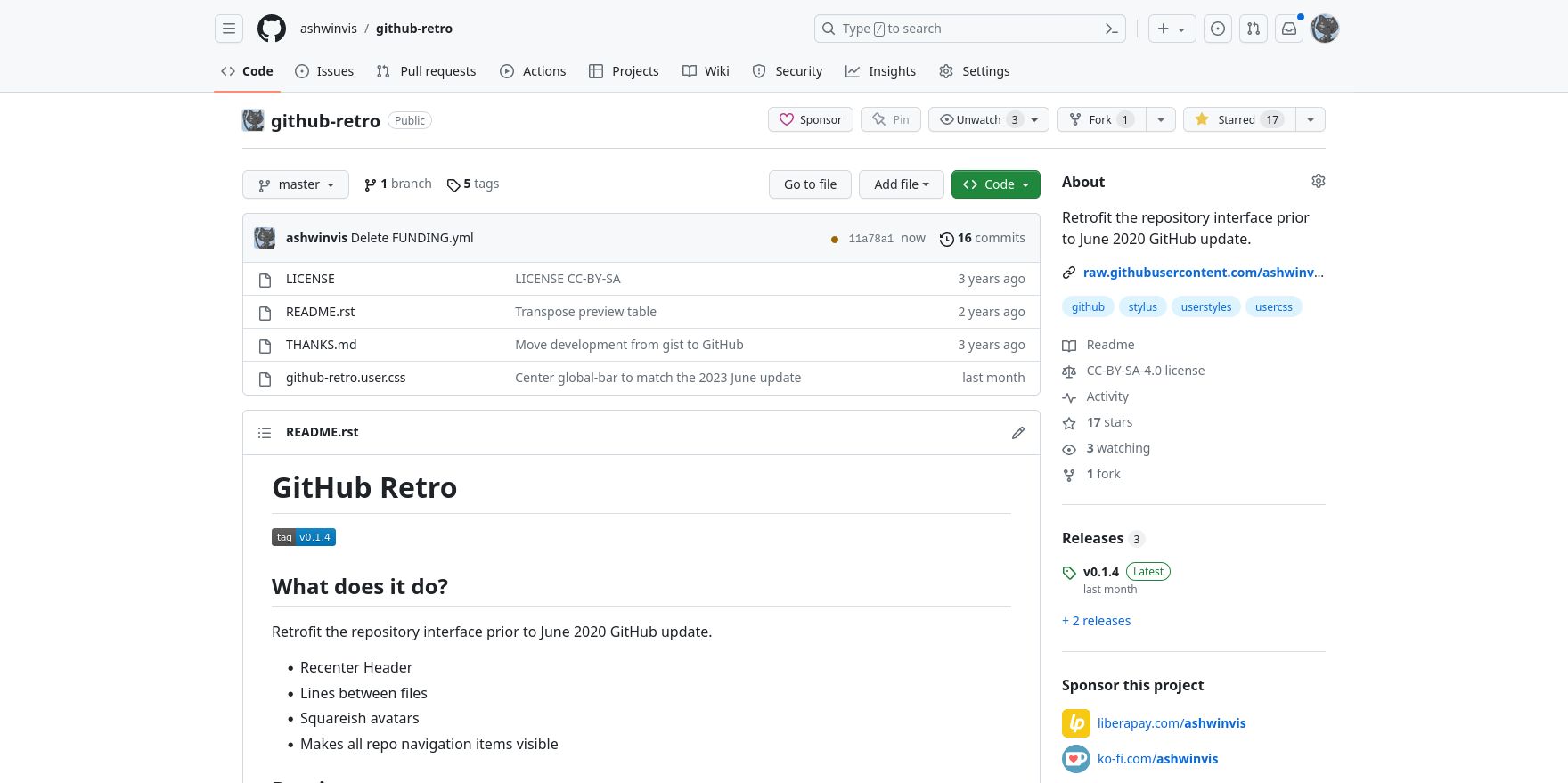Open the Pull requests shortcut icon in header

[x=1254, y=29]
